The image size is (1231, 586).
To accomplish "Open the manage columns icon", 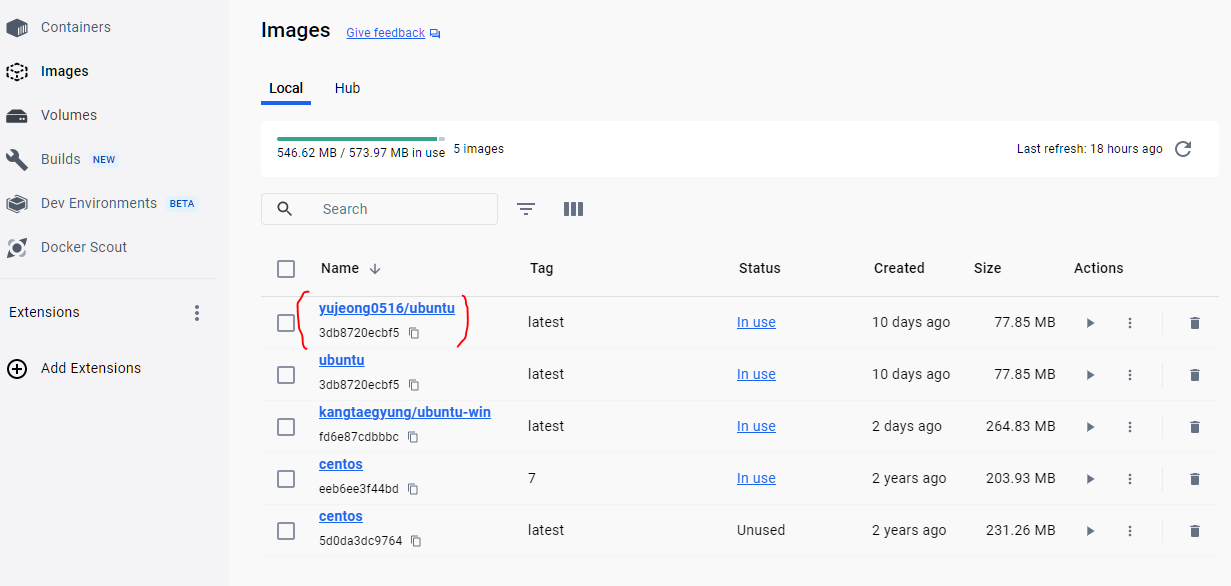I will [x=573, y=209].
